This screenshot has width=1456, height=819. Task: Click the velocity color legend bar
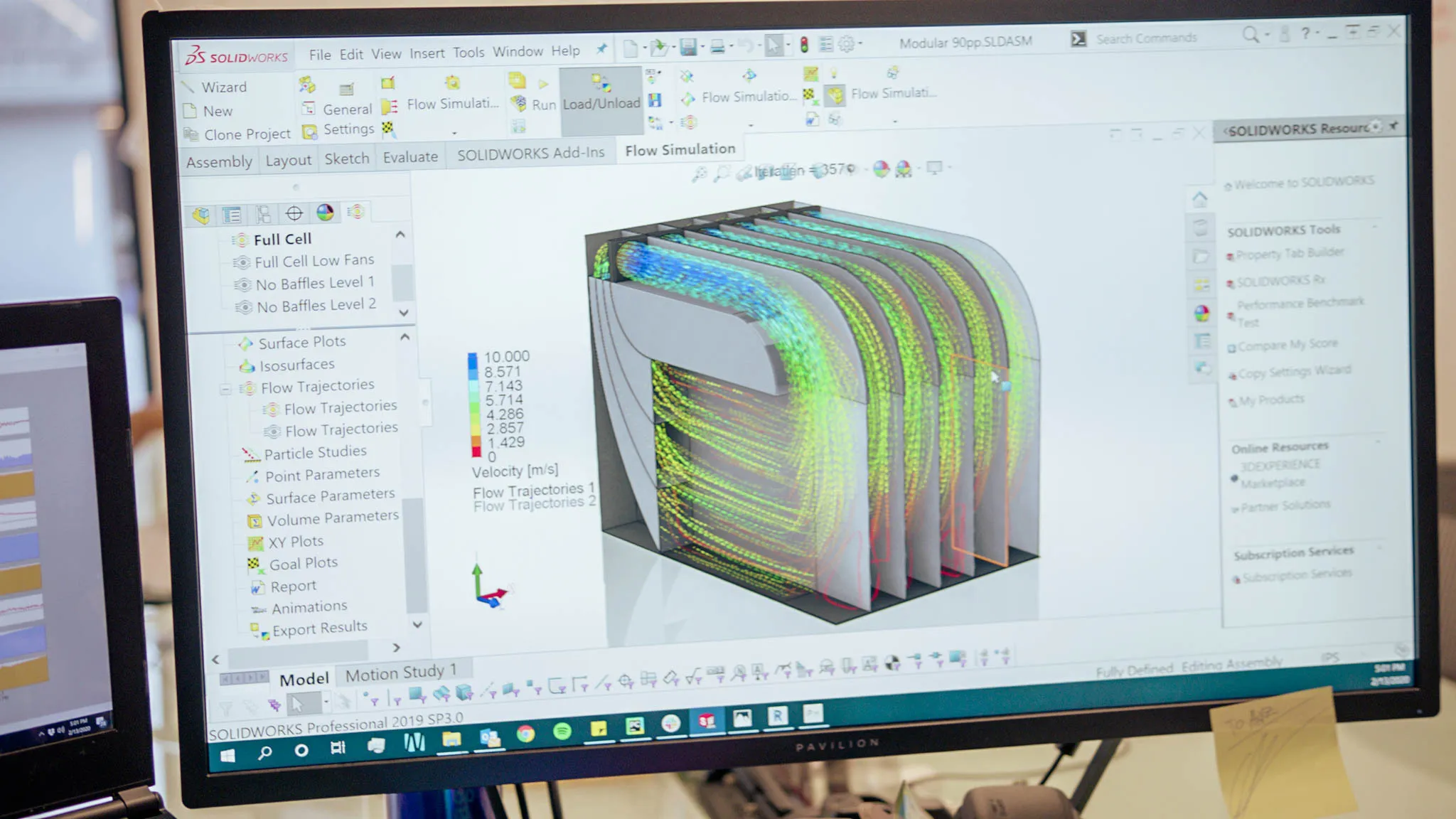click(x=473, y=405)
